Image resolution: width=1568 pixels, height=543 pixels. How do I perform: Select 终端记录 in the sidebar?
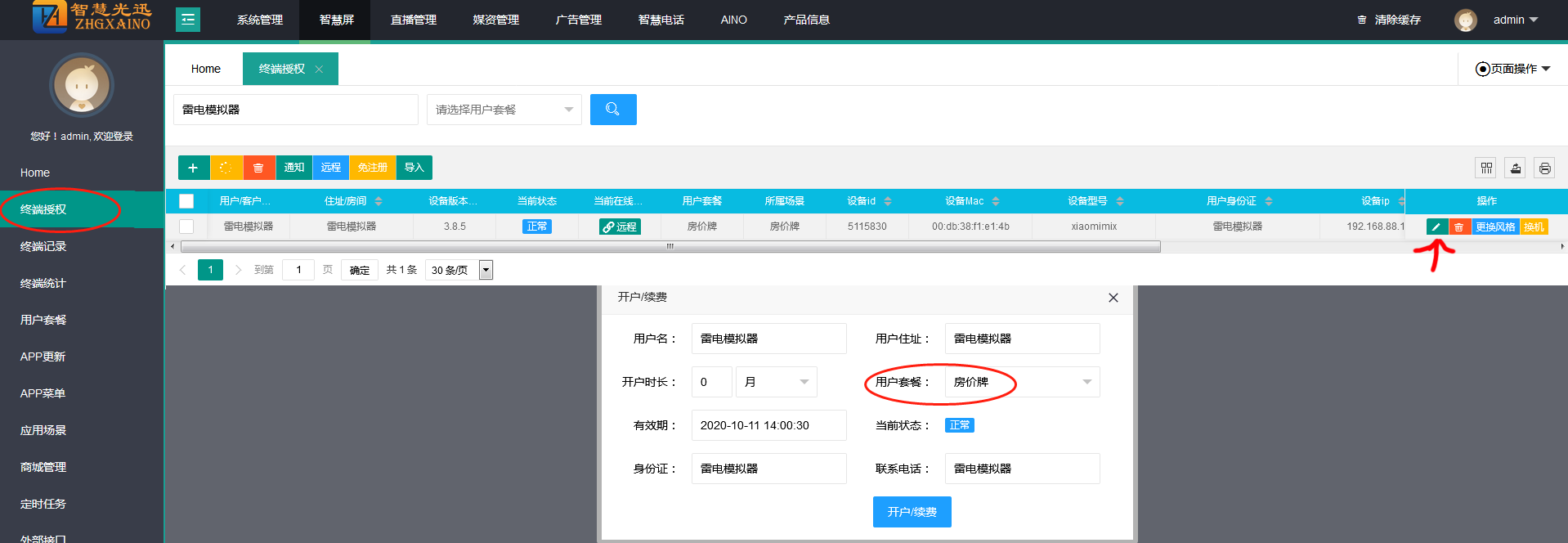pos(43,246)
